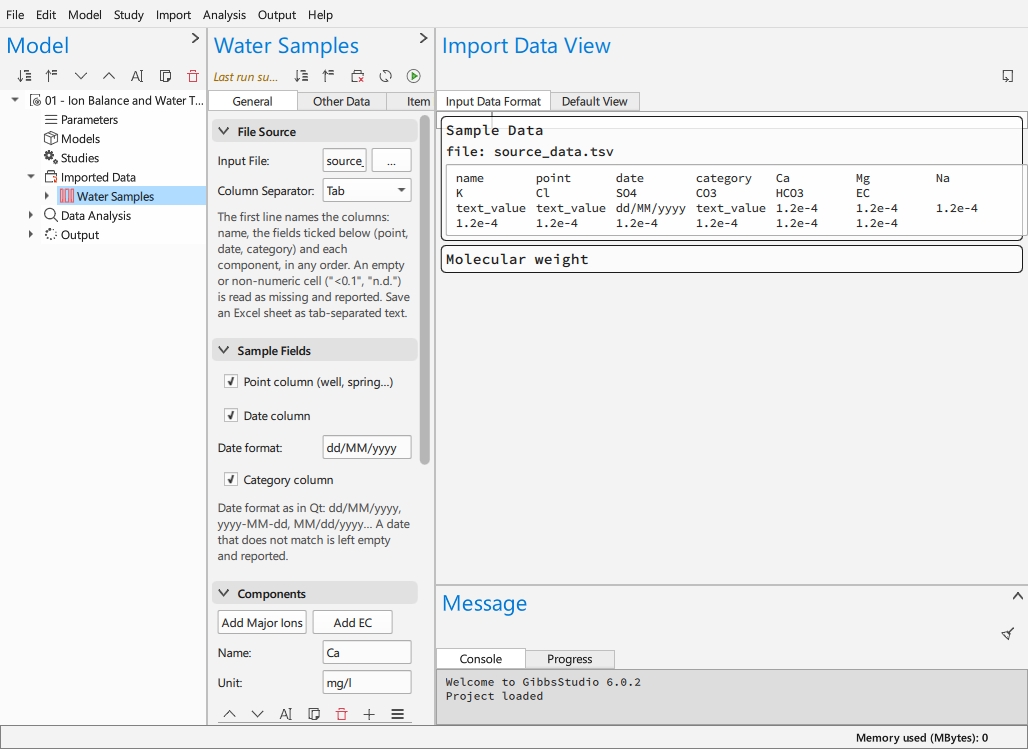Screen dimensions: 1028x749
Task: Open the component list menu icon
Action: pos(397,714)
